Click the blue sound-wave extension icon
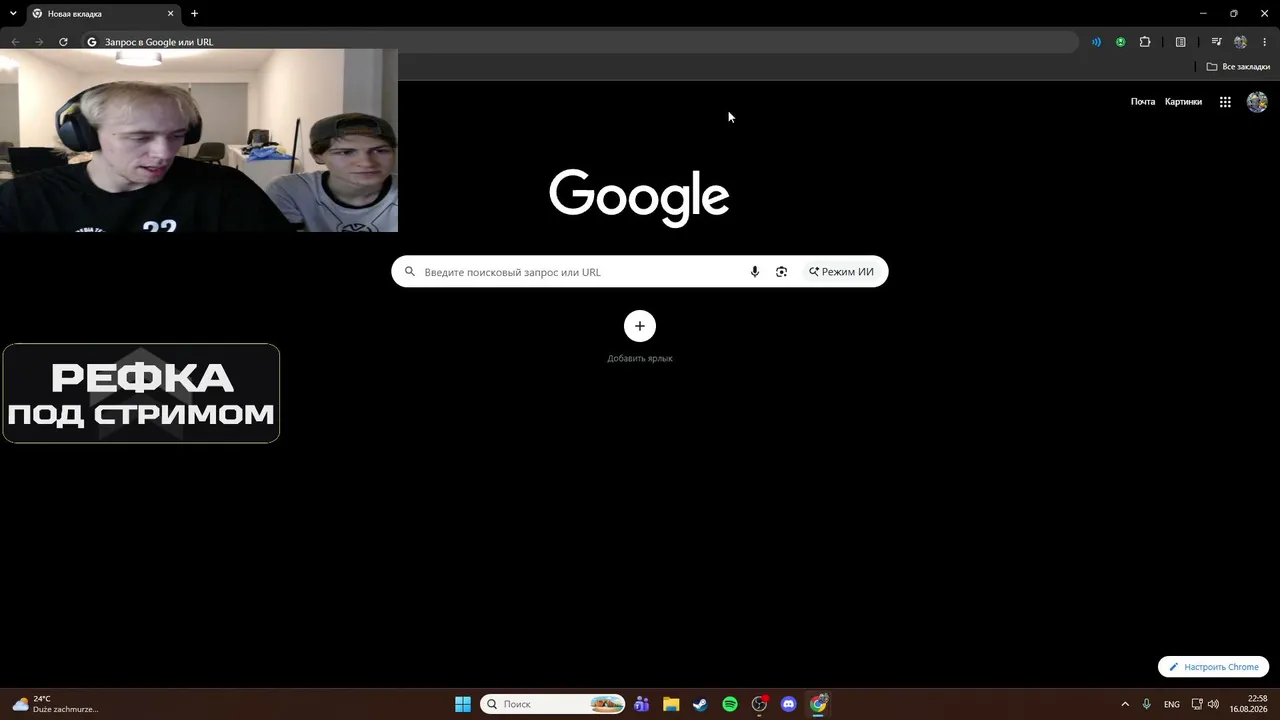The height and width of the screenshot is (720, 1280). coord(1096,42)
